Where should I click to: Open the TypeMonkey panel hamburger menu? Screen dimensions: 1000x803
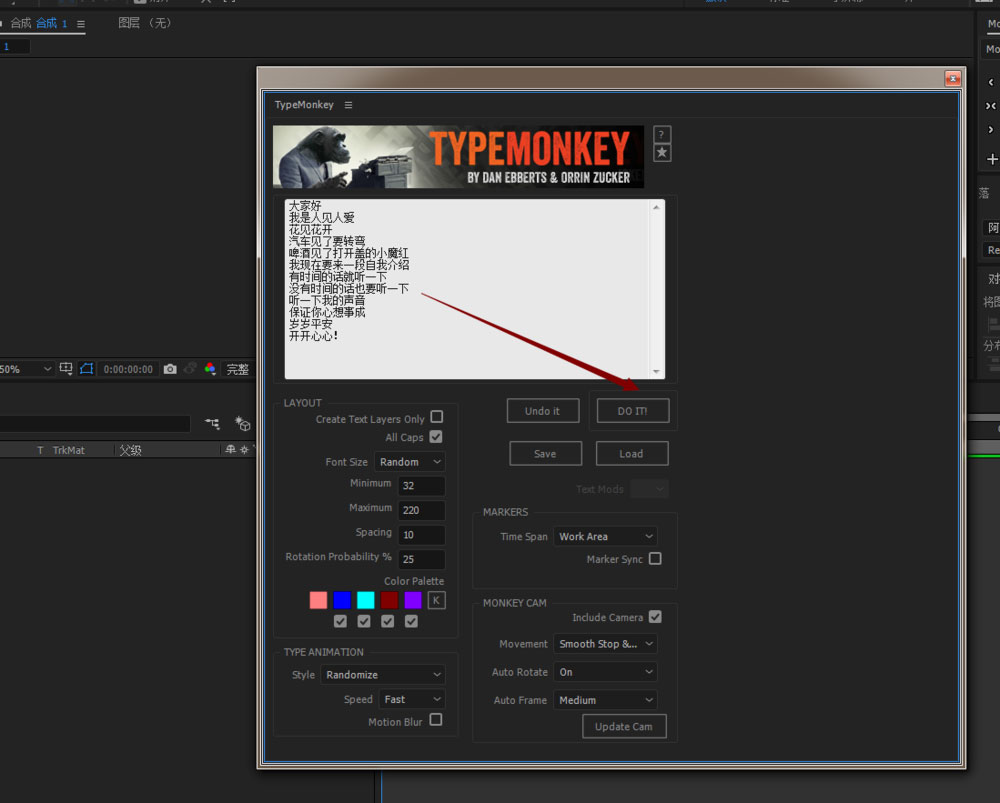click(x=348, y=105)
